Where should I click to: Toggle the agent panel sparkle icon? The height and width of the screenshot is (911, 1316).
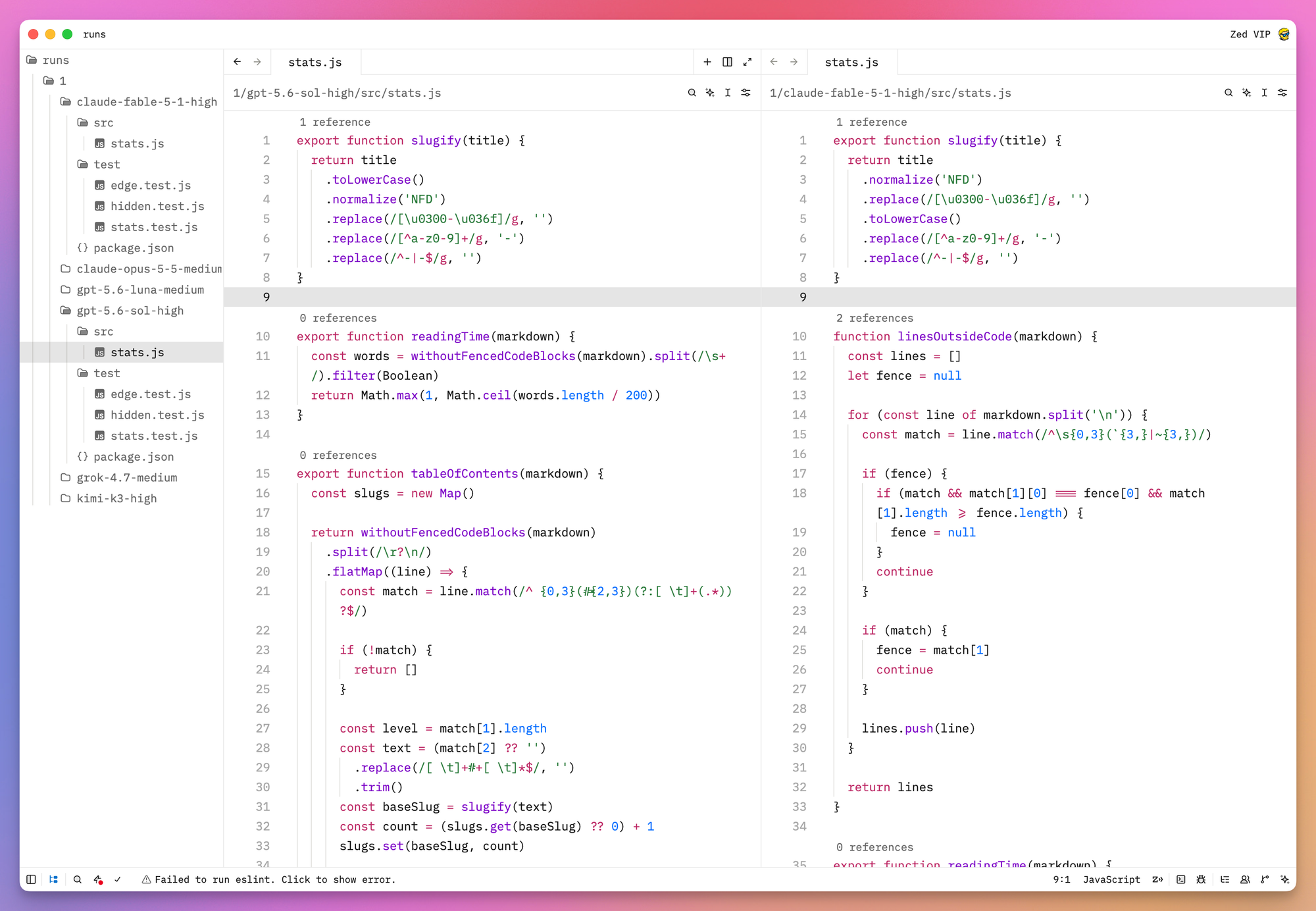pos(1285,879)
